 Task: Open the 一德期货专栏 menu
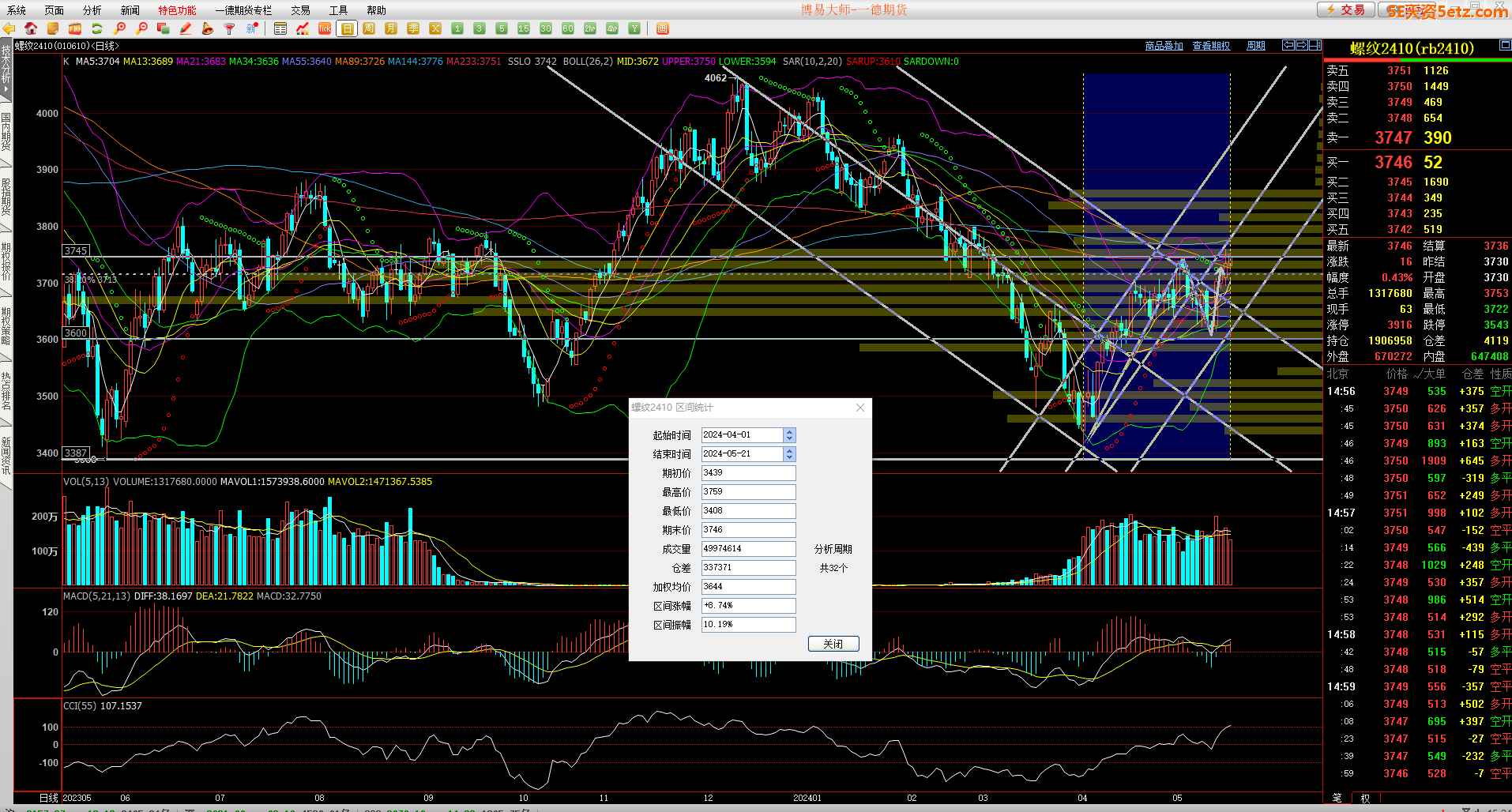(x=243, y=10)
